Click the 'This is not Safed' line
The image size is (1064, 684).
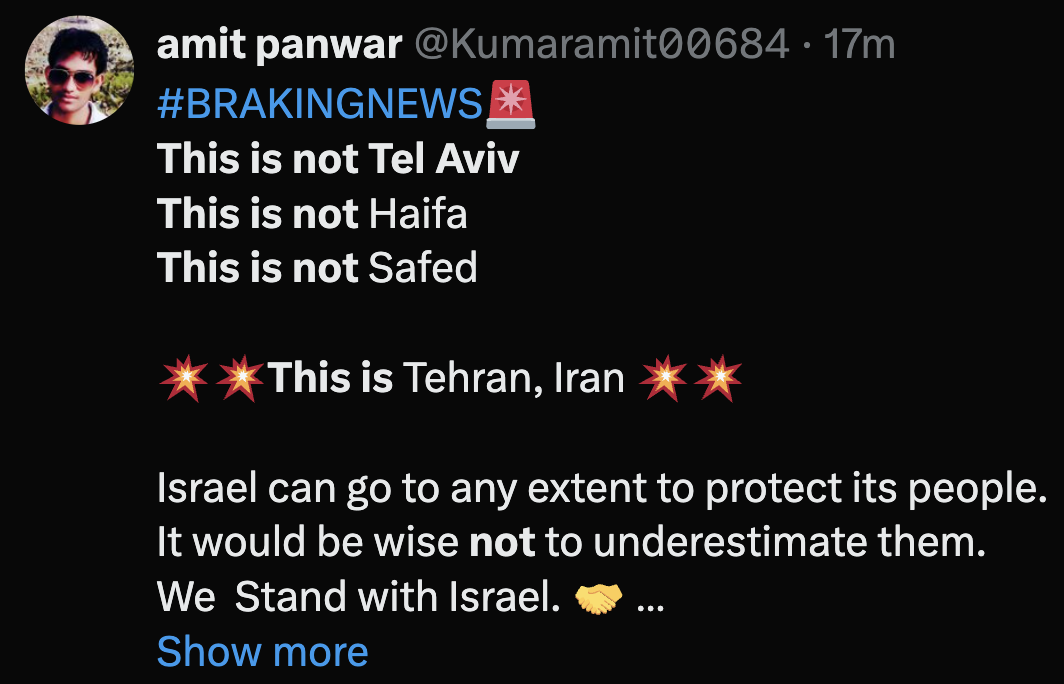tap(317, 267)
